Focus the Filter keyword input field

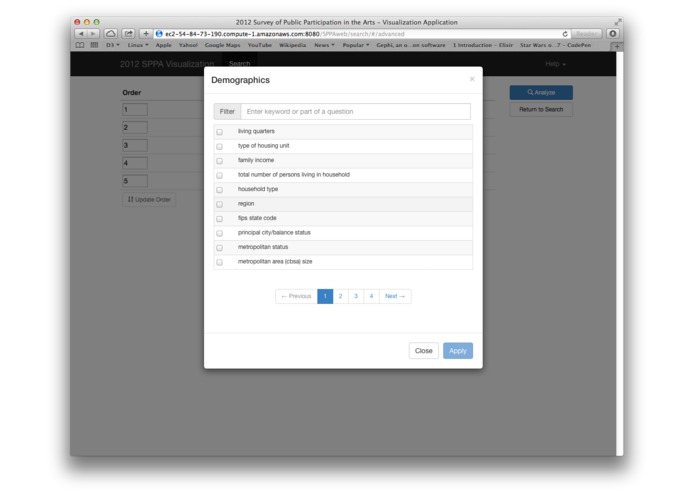[355, 111]
